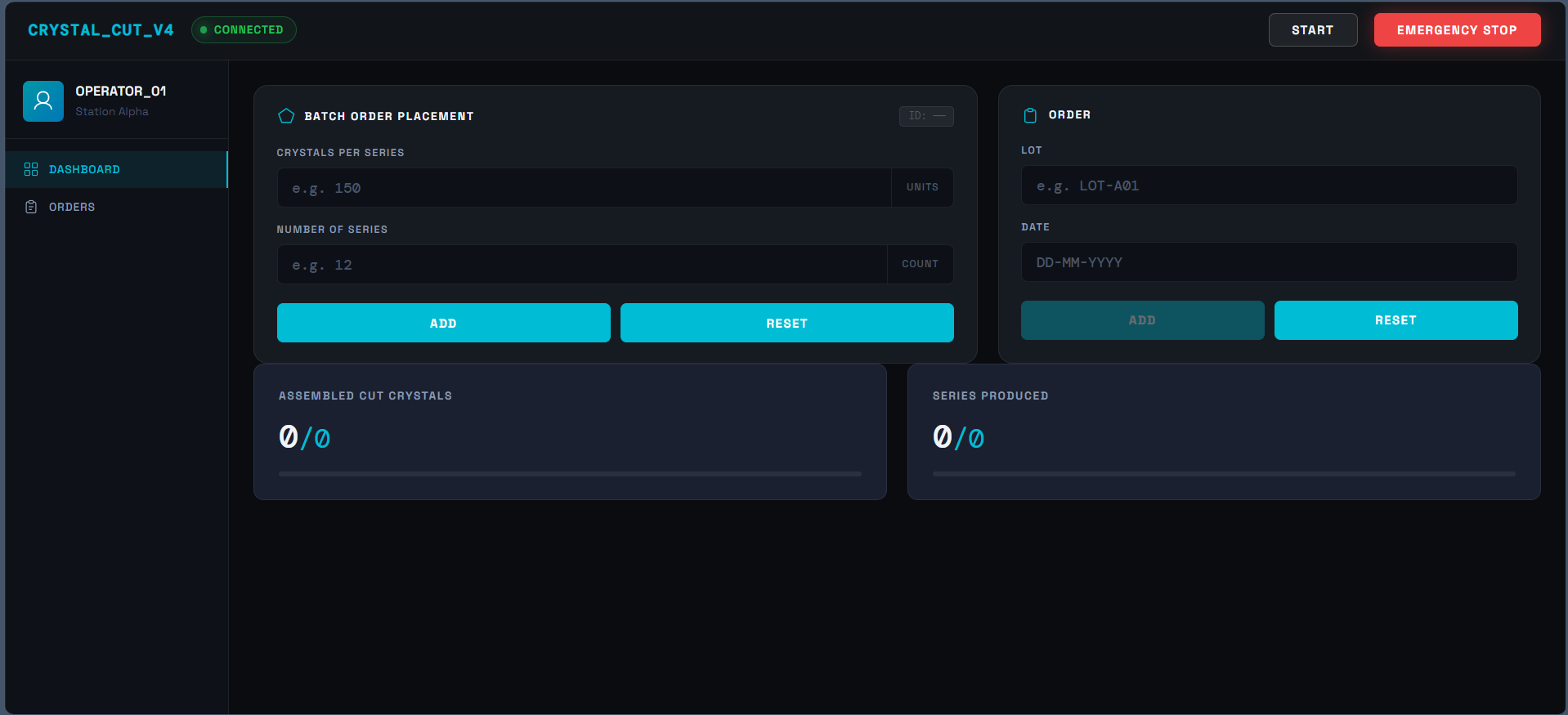Viewport: 1568px width, 715px height.
Task: Hit the EMERGENCY STOP button
Action: pos(1457,30)
